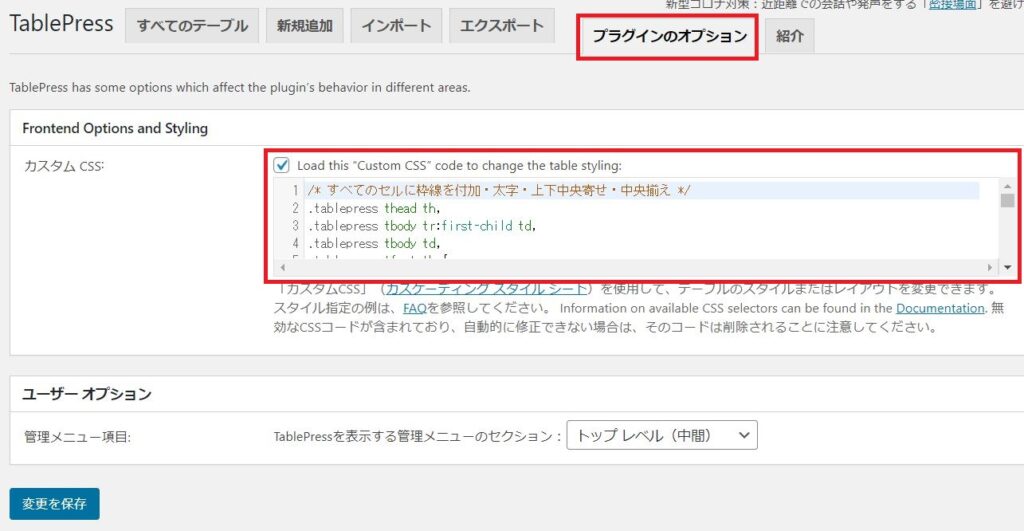
Task: Click the カスタム CSS: label
Action: click(x=64, y=166)
